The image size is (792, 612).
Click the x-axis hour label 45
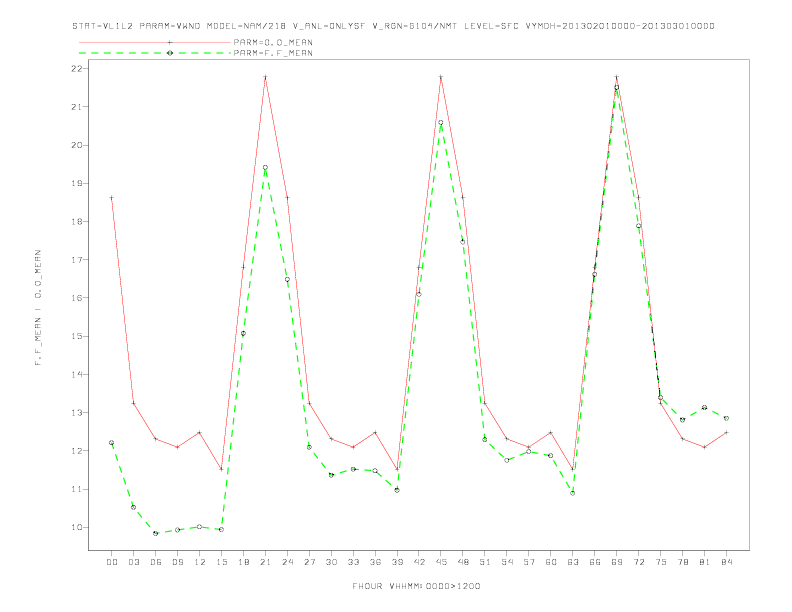point(441,562)
